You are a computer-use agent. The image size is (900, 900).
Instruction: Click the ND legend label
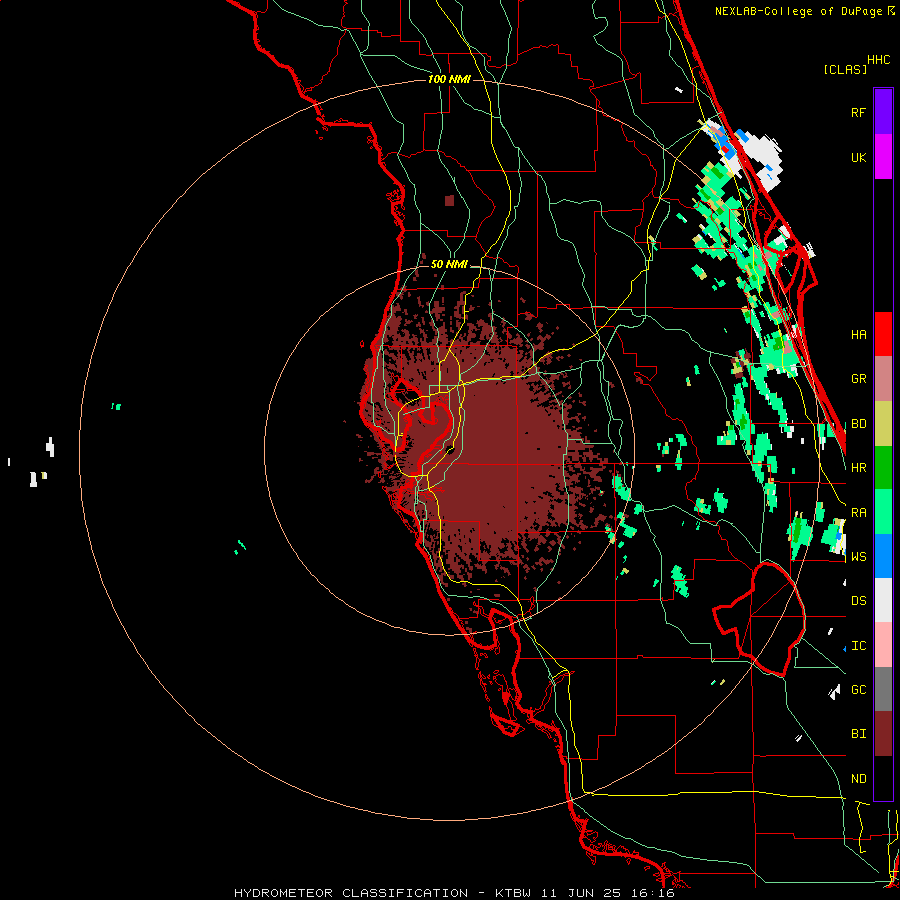click(858, 779)
